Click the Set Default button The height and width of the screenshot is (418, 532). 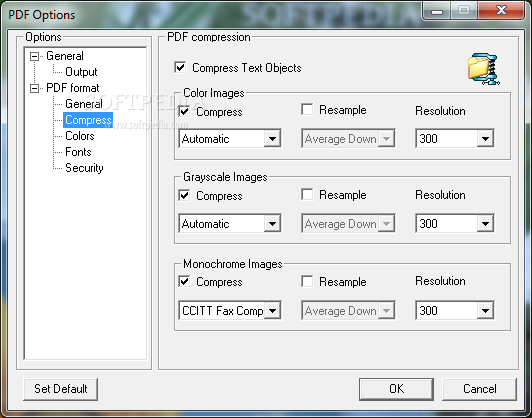point(61,389)
